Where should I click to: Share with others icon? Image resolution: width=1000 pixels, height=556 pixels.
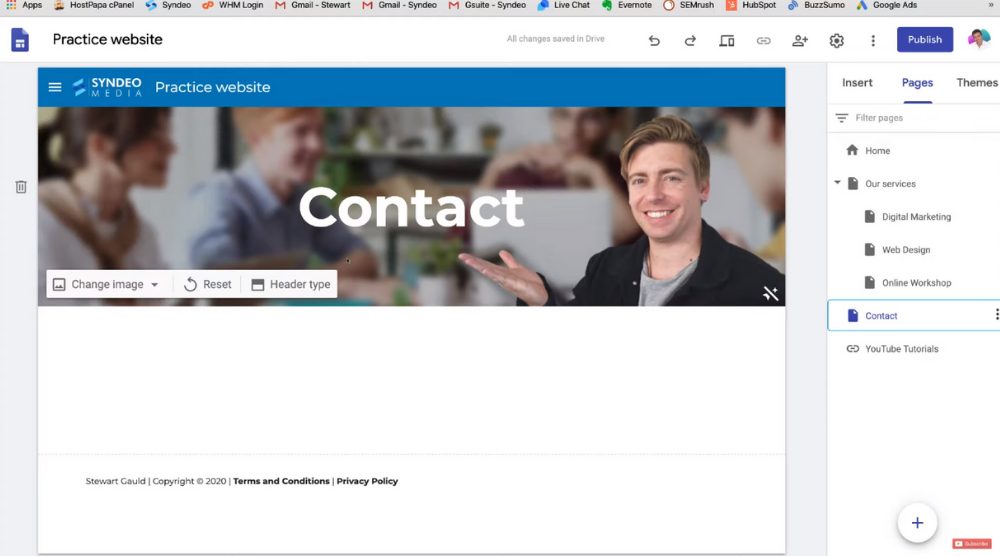coord(800,41)
